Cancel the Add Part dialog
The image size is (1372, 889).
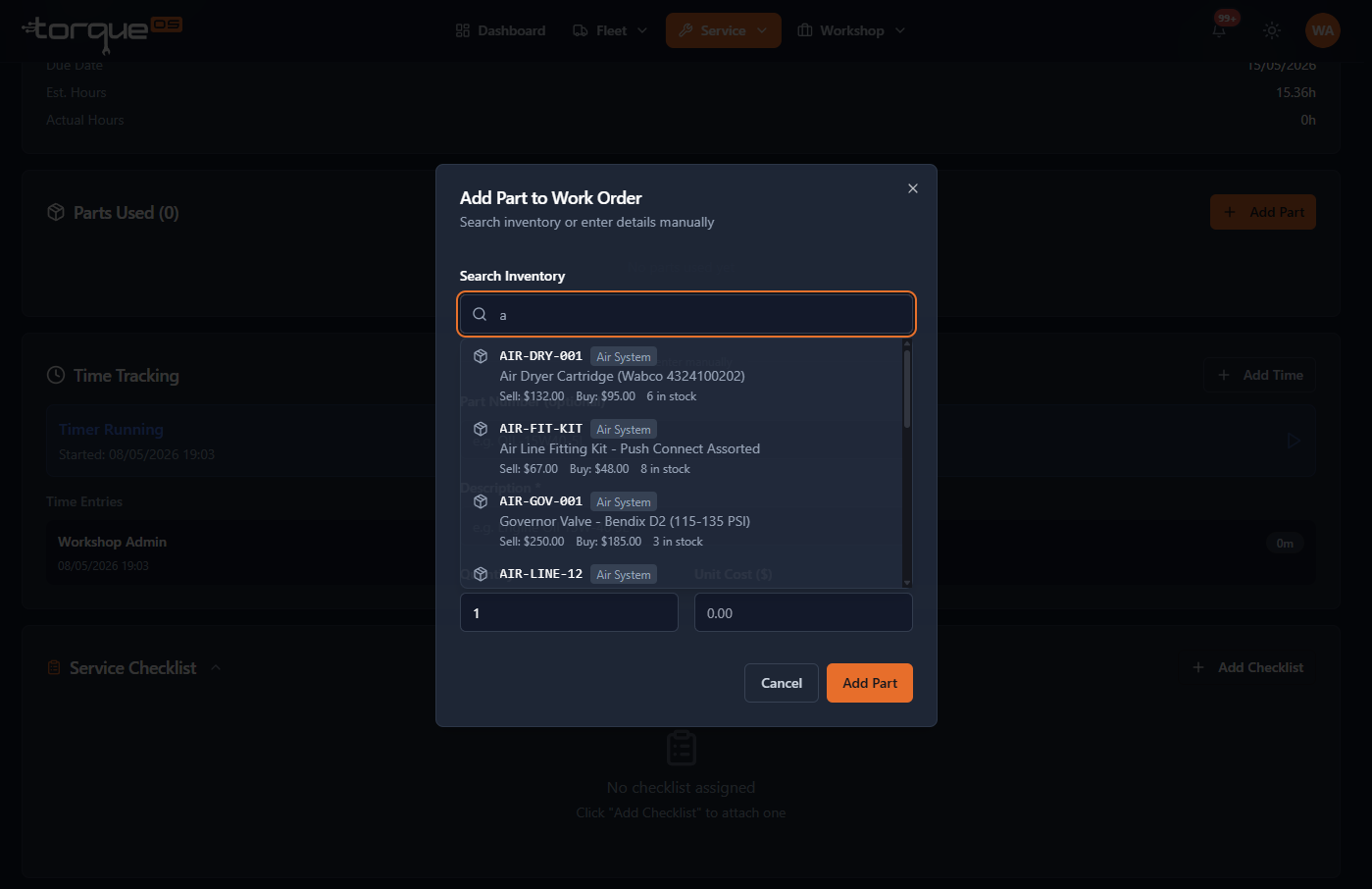click(782, 683)
